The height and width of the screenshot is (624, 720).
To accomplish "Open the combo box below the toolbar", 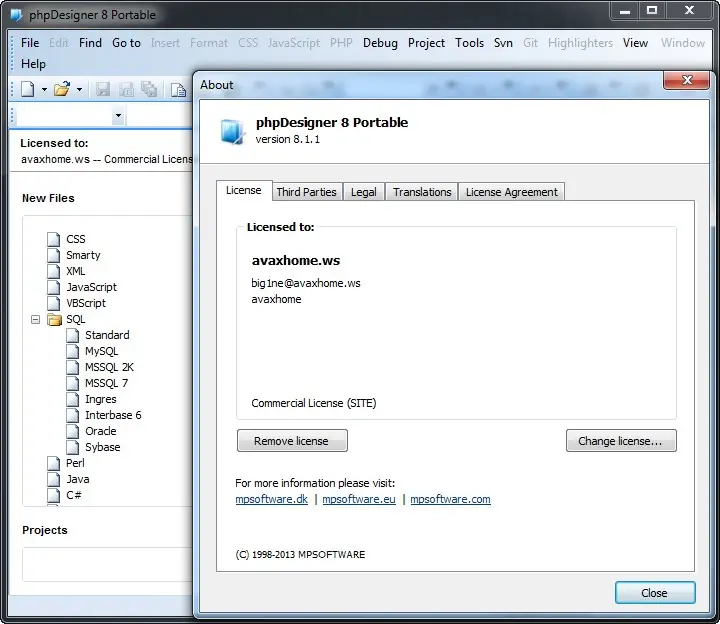I will tap(118, 116).
